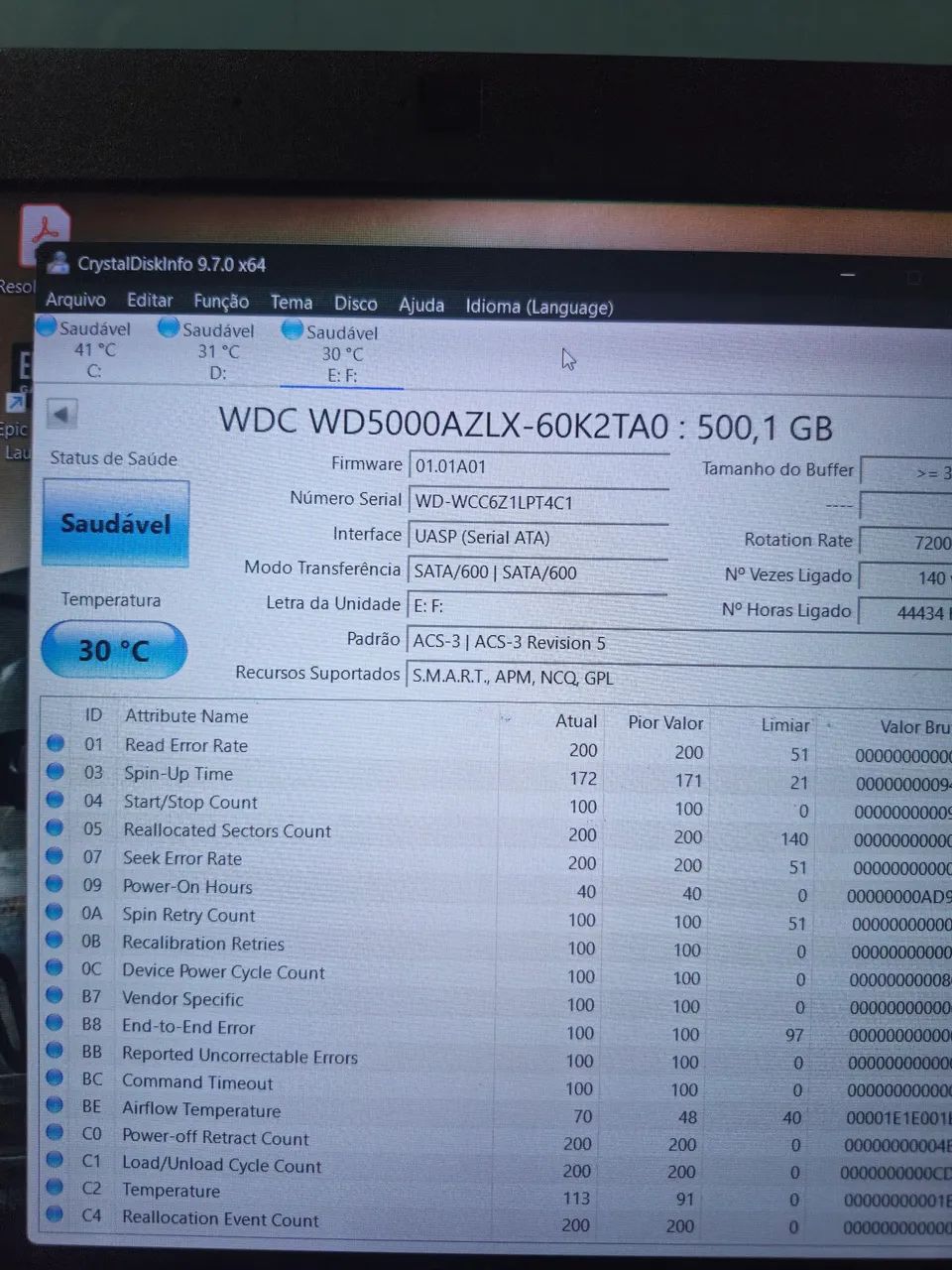
Task: Minimize the CrystalDiskInfo window
Action: point(848,275)
